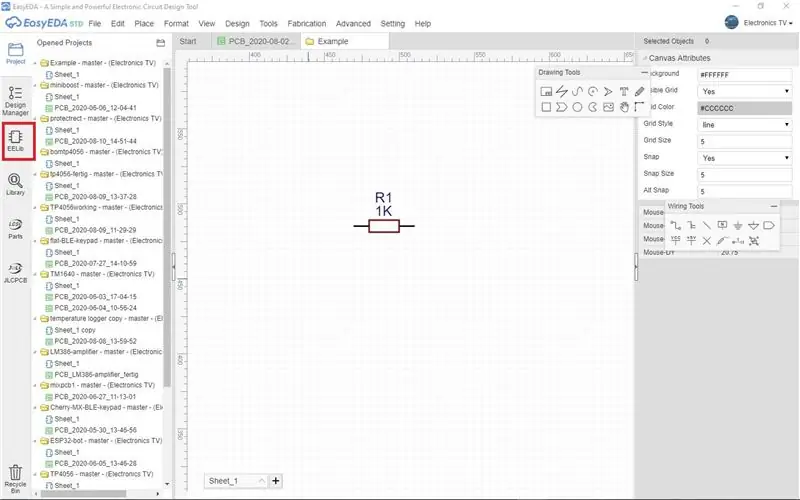Select the Group/Ungroup symbol tool

point(754,241)
